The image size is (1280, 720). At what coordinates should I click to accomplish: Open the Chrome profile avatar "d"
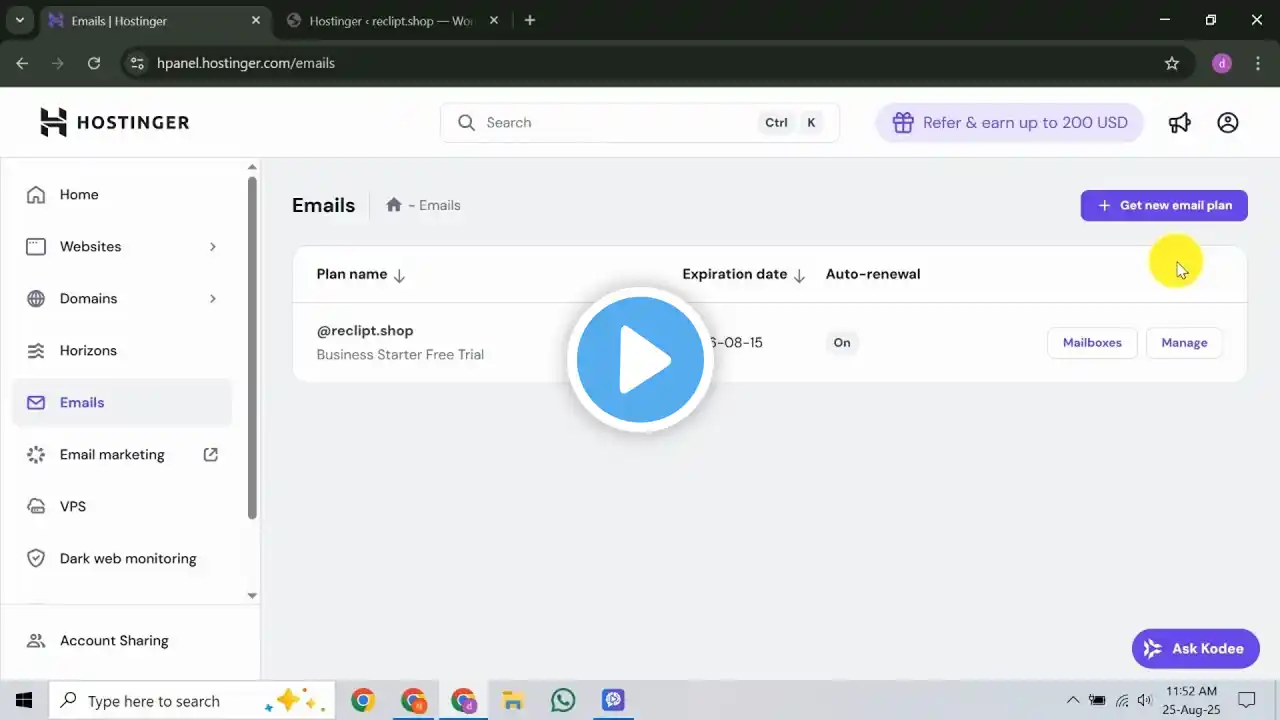click(1221, 63)
